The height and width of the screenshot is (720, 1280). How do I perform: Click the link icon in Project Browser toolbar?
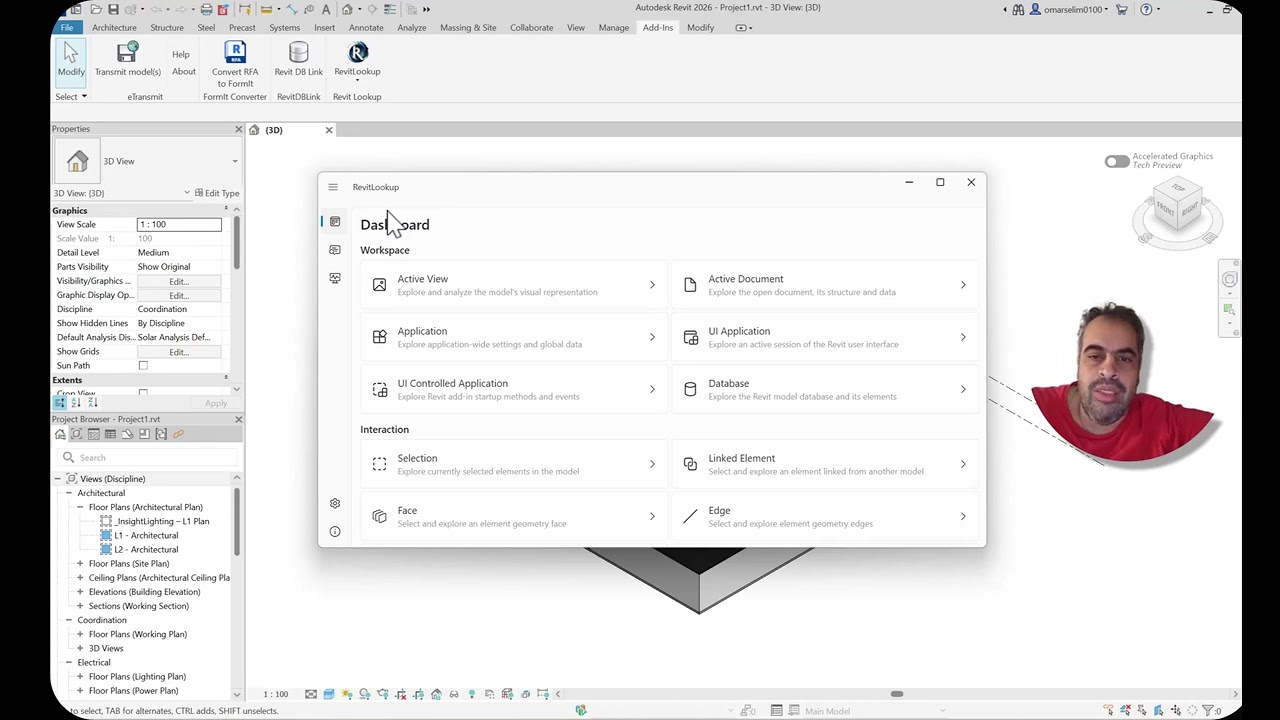click(178, 434)
